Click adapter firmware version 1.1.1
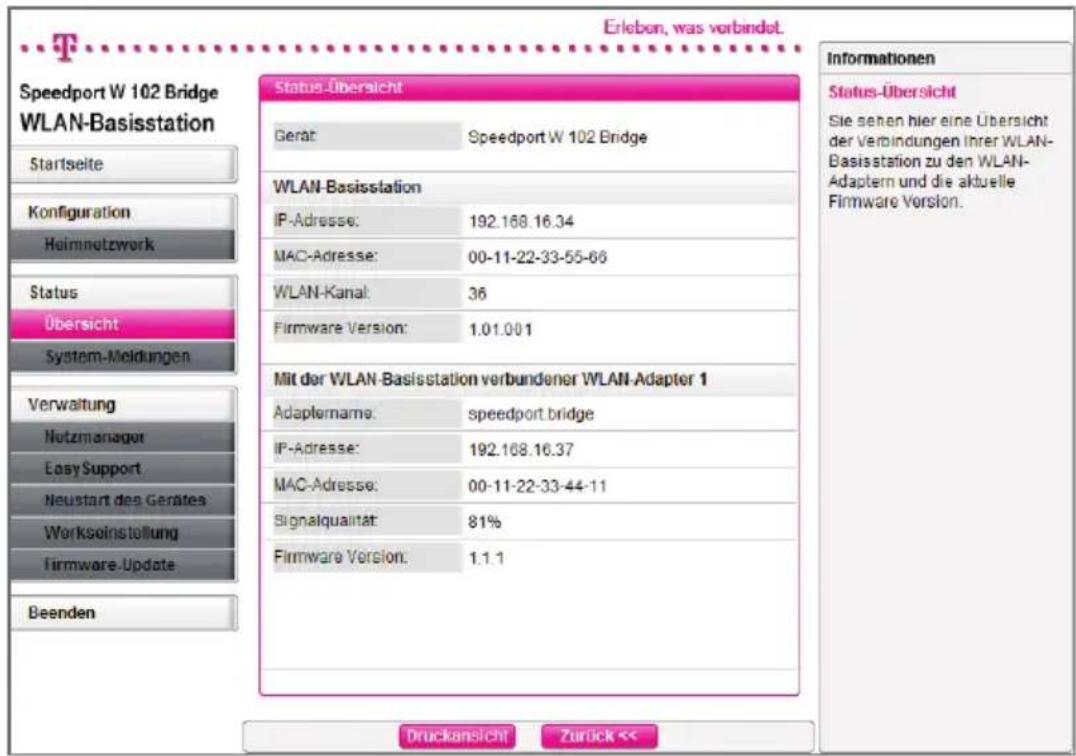Image resolution: width=1076 pixels, height=756 pixels. coord(486,558)
